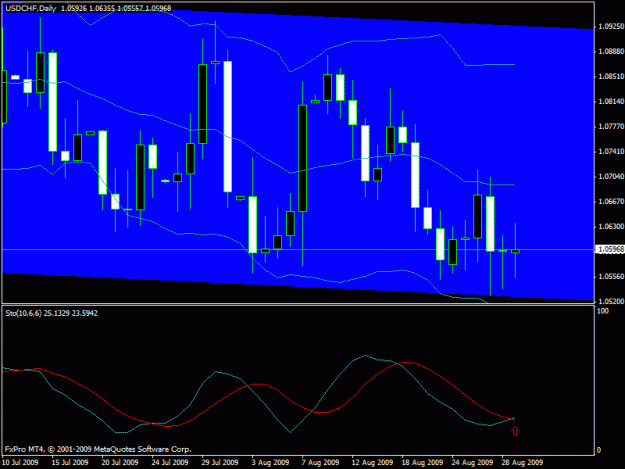Select the current price tag 1.05968
625x469 pixels.
[610, 249]
